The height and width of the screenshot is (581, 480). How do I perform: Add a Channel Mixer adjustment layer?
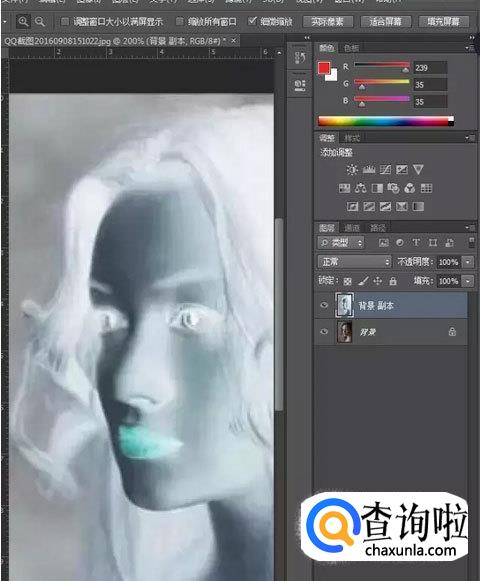click(410, 188)
